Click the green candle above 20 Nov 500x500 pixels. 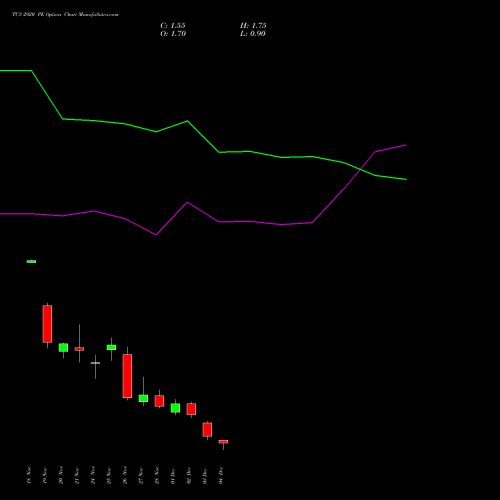pos(63,347)
